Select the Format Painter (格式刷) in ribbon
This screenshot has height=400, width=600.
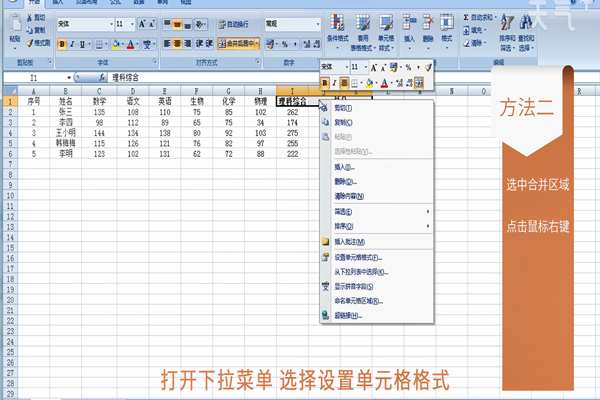pyautogui.click(x=38, y=43)
